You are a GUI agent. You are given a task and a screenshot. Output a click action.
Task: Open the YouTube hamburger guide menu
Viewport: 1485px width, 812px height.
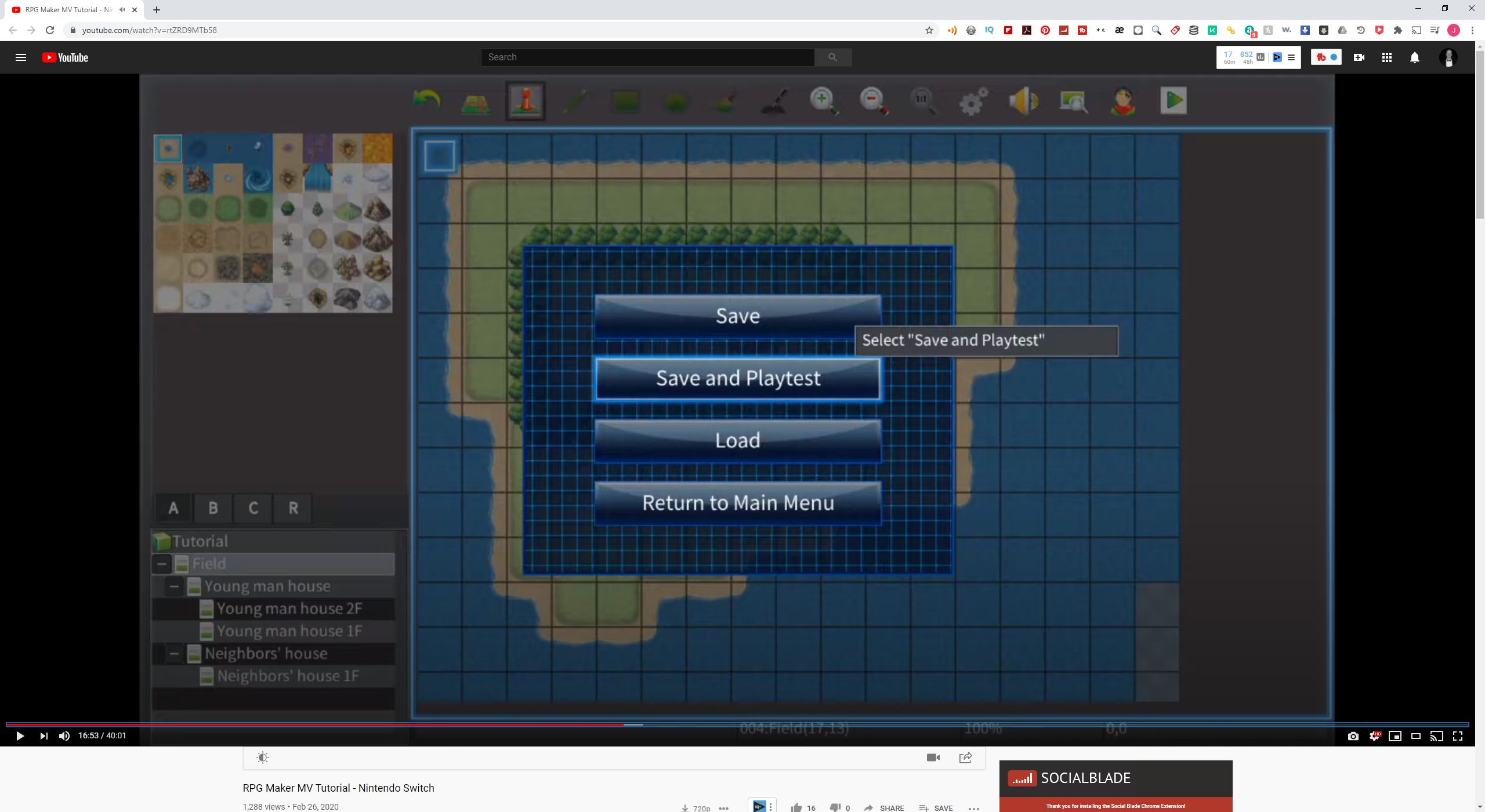pyautogui.click(x=21, y=57)
